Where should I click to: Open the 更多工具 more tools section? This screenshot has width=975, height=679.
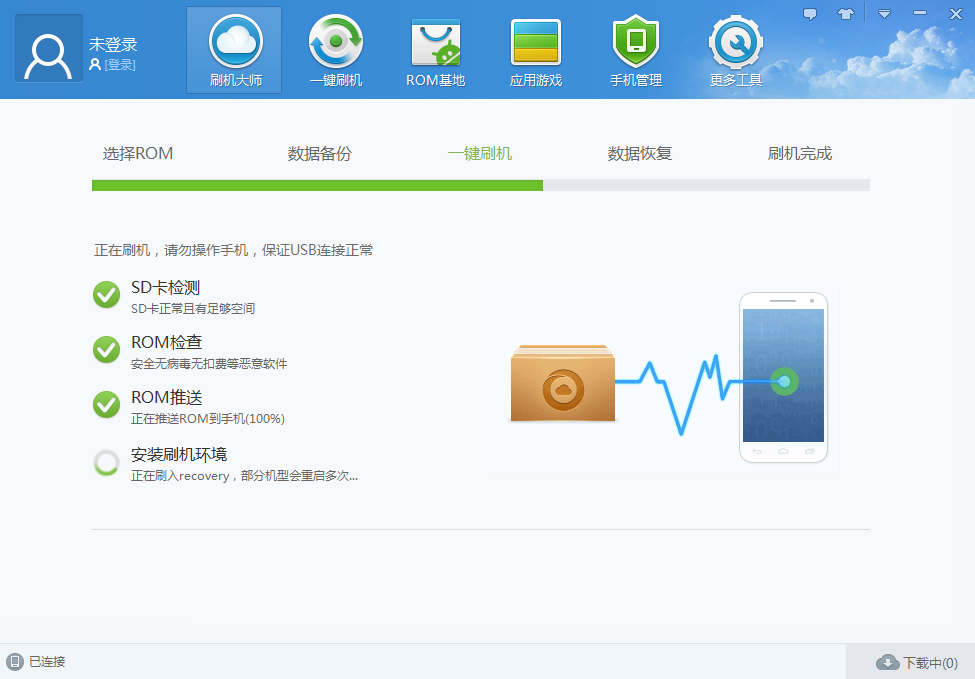(x=736, y=50)
